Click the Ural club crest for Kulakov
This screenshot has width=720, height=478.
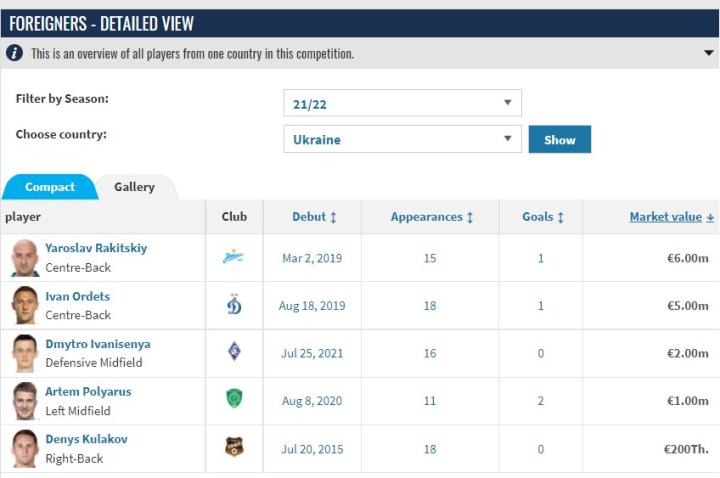[234, 448]
